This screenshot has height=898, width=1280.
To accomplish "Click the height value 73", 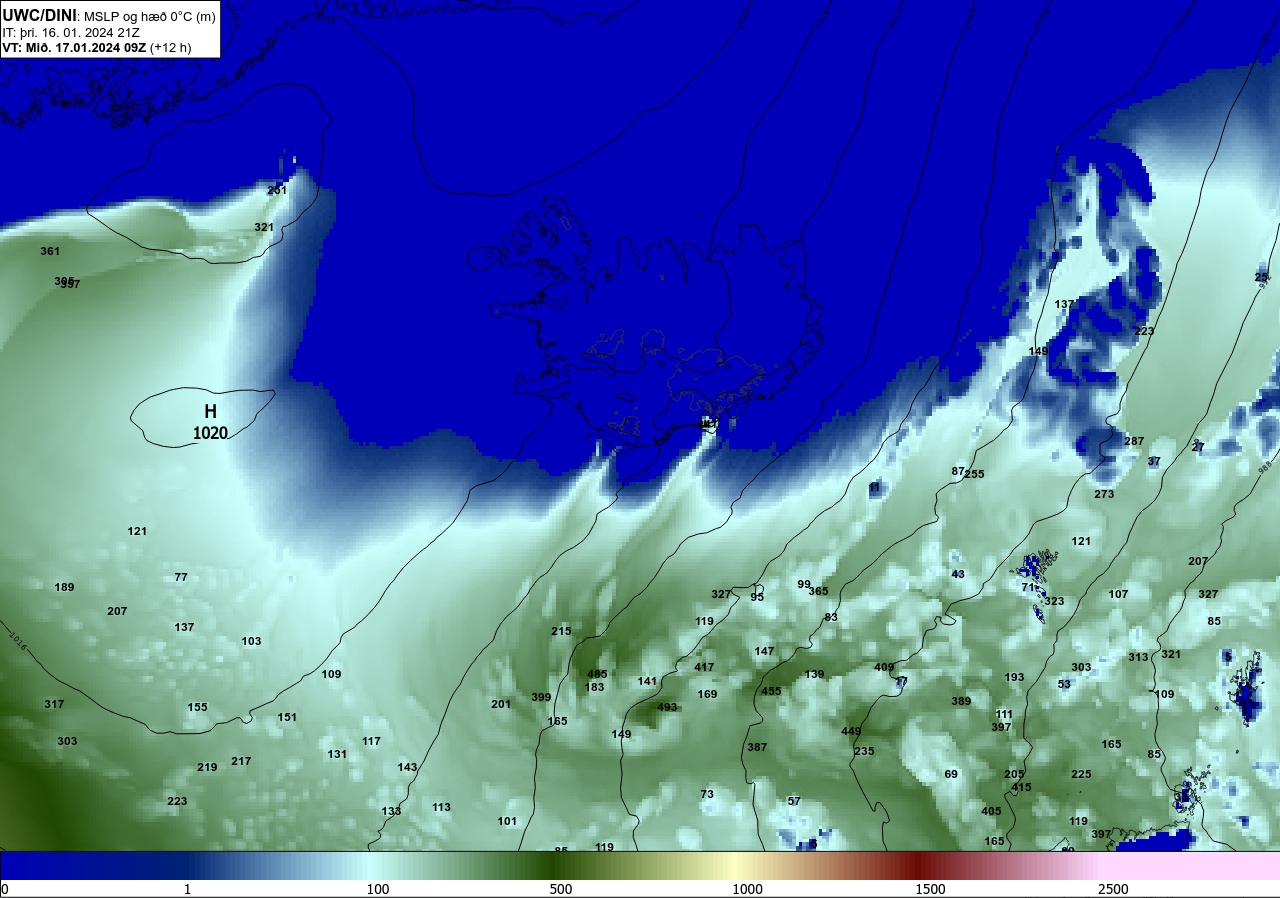I will (707, 794).
